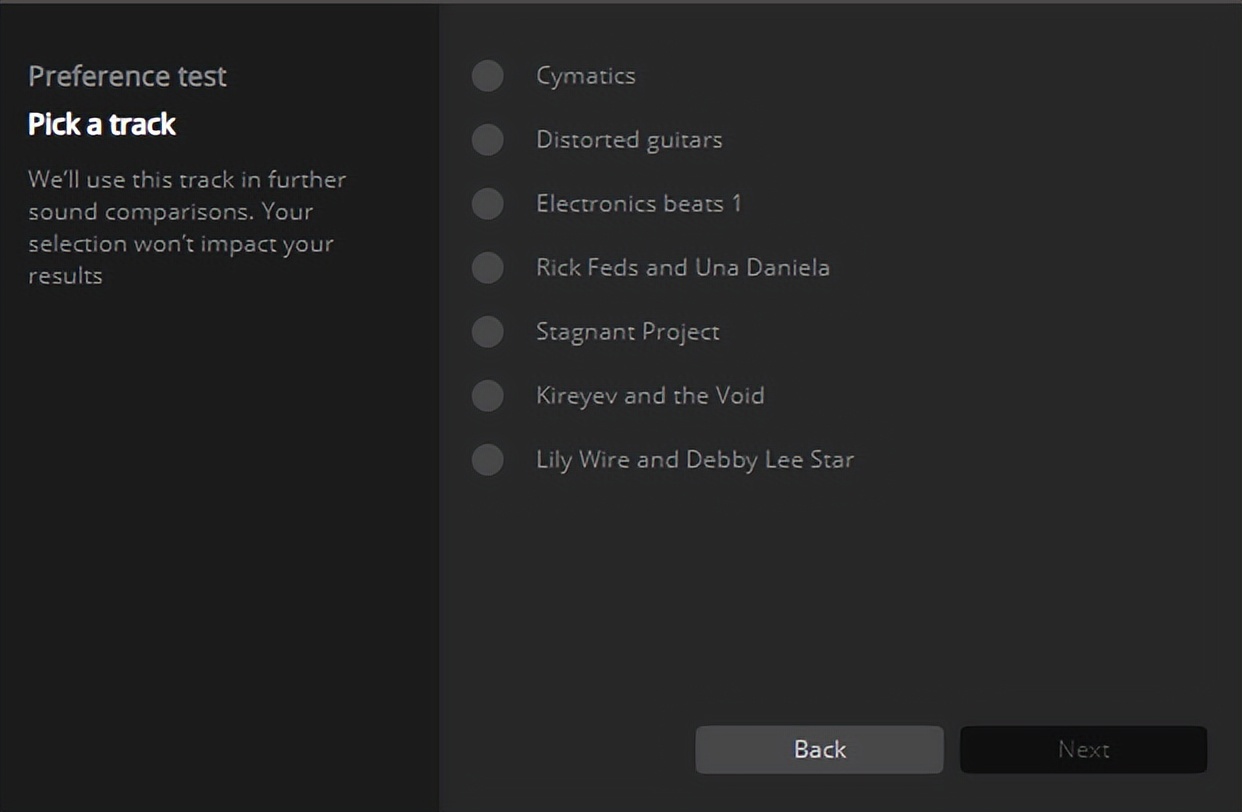Click the Preference test heading

127,76
